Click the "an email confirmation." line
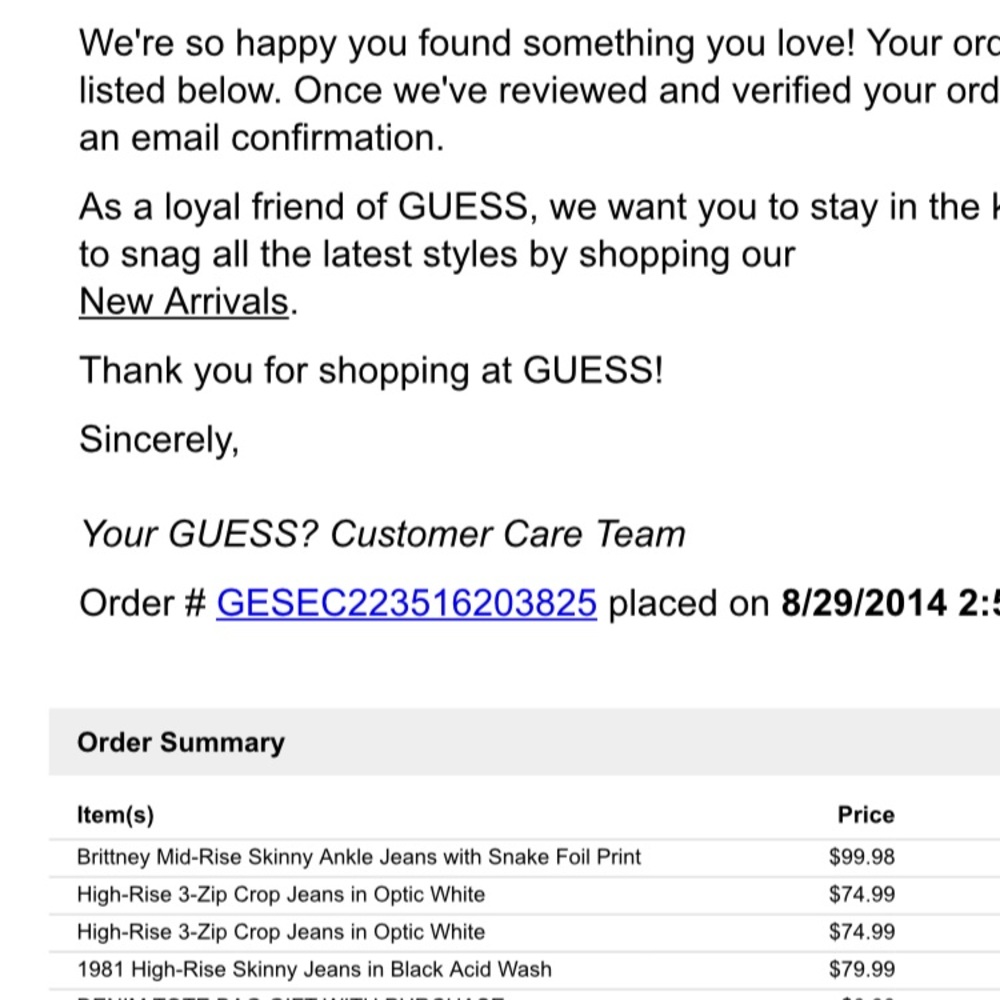This screenshot has height=1000, width=1000. (261, 138)
